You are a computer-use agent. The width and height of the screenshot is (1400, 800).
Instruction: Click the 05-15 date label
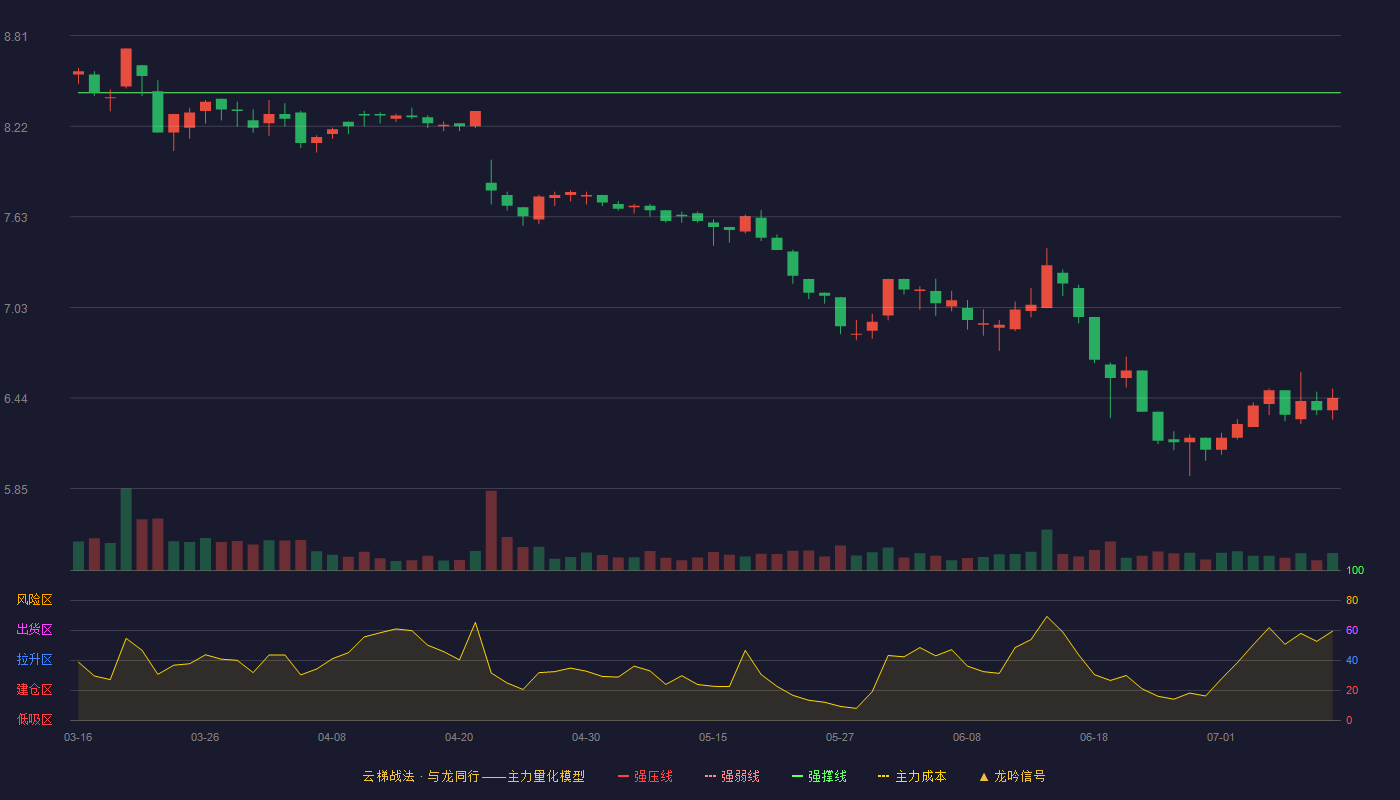click(x=713, y=737)
